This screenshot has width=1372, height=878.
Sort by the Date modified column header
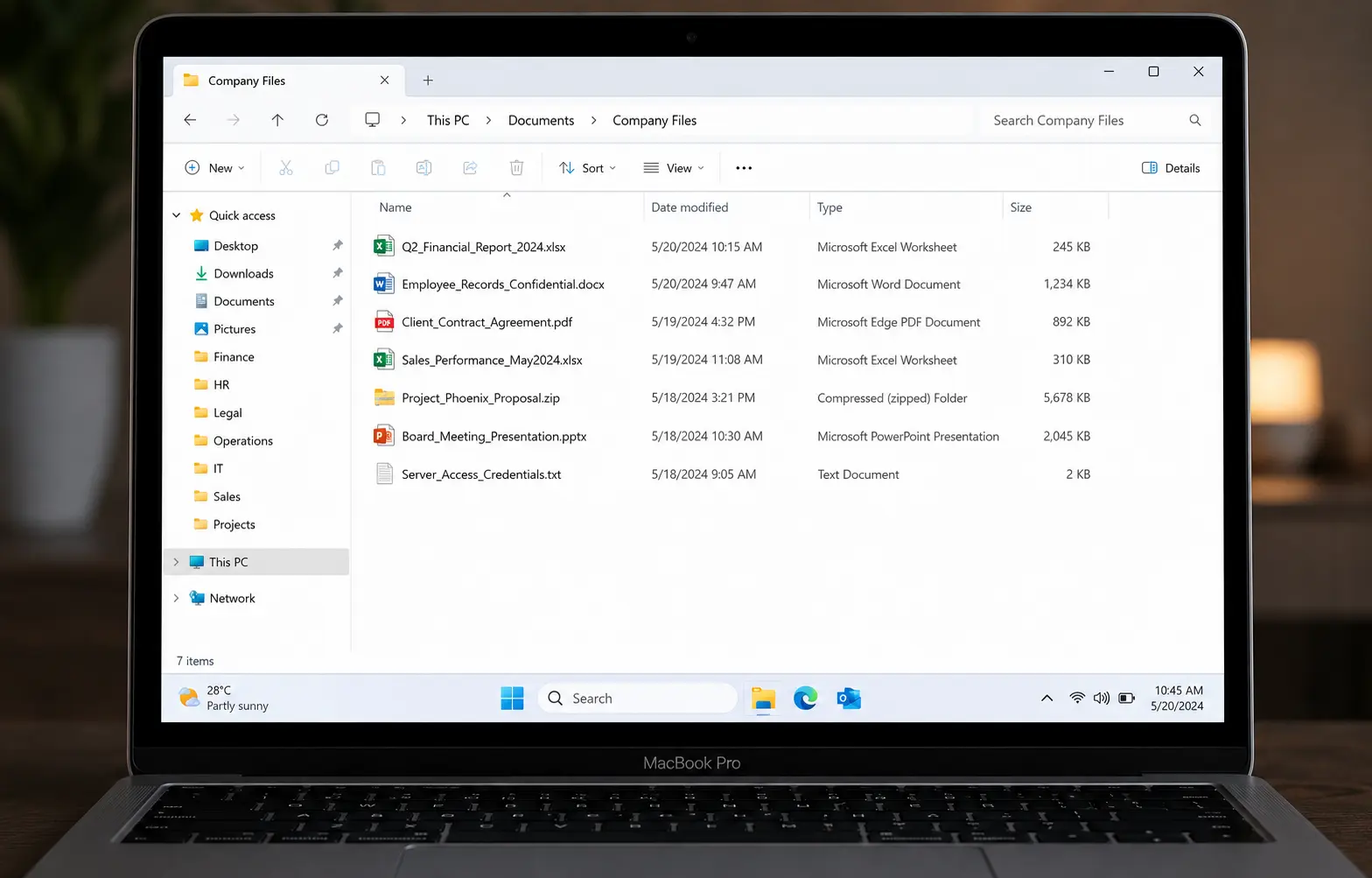click(689, 207)
